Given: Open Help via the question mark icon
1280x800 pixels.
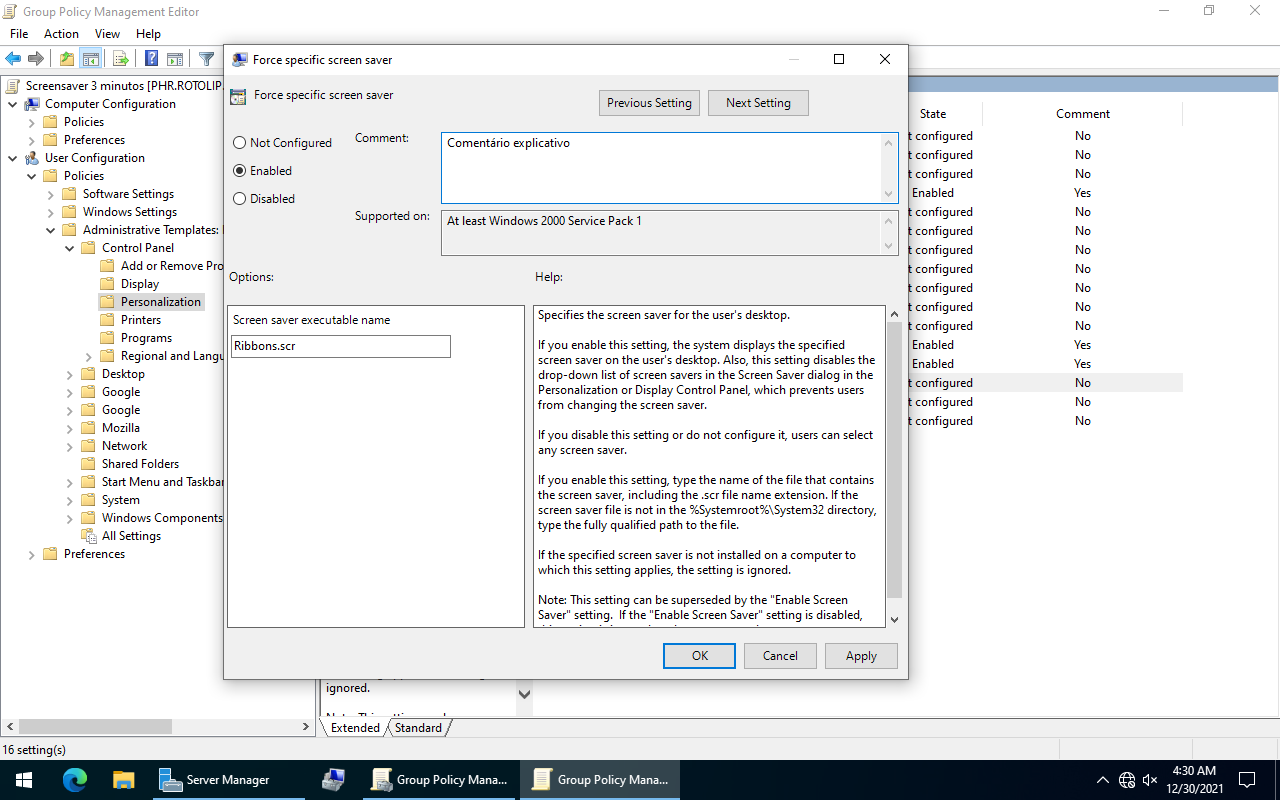Looking at the screenshot, I should tap(151, 59).
